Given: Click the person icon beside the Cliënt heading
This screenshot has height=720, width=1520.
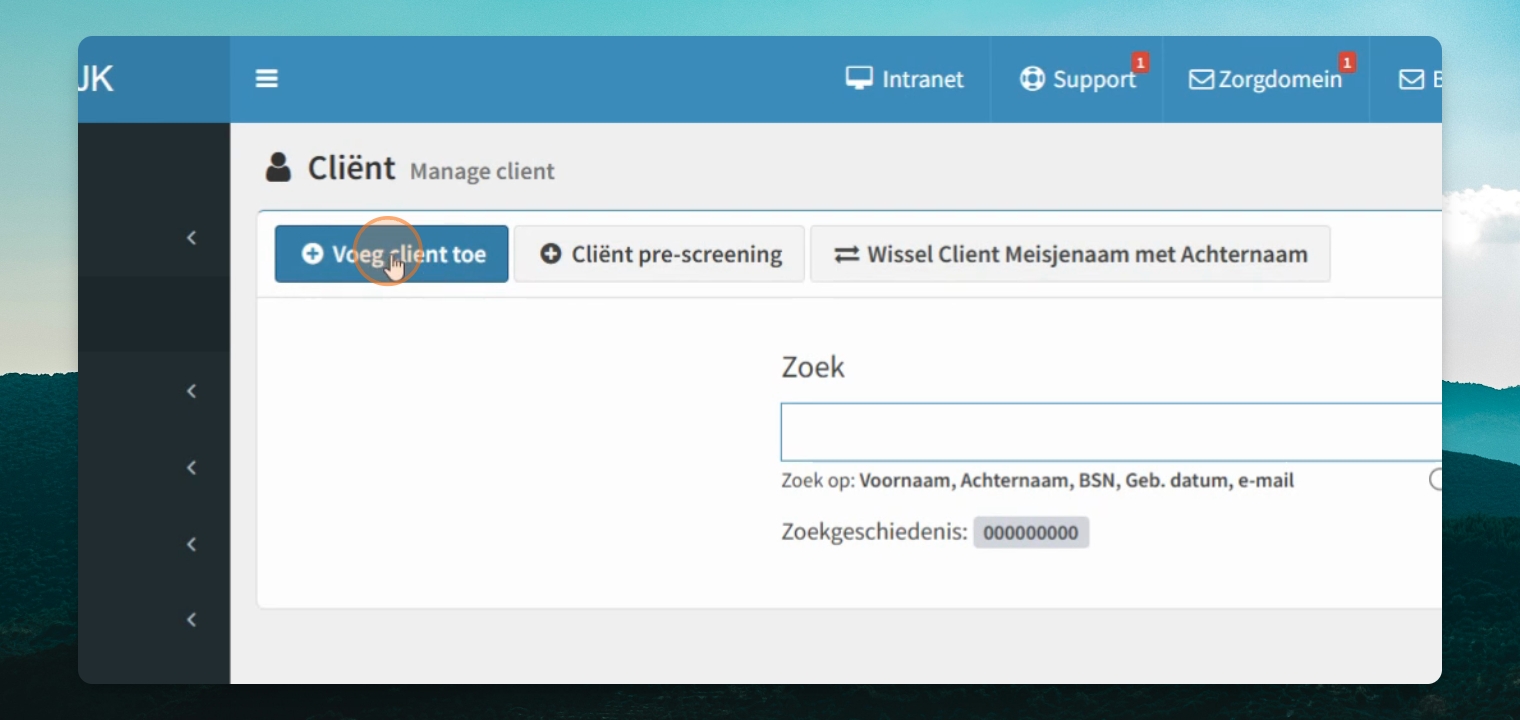Looking at the screenshot, I should pyautogui.click(x=278, y=167).
